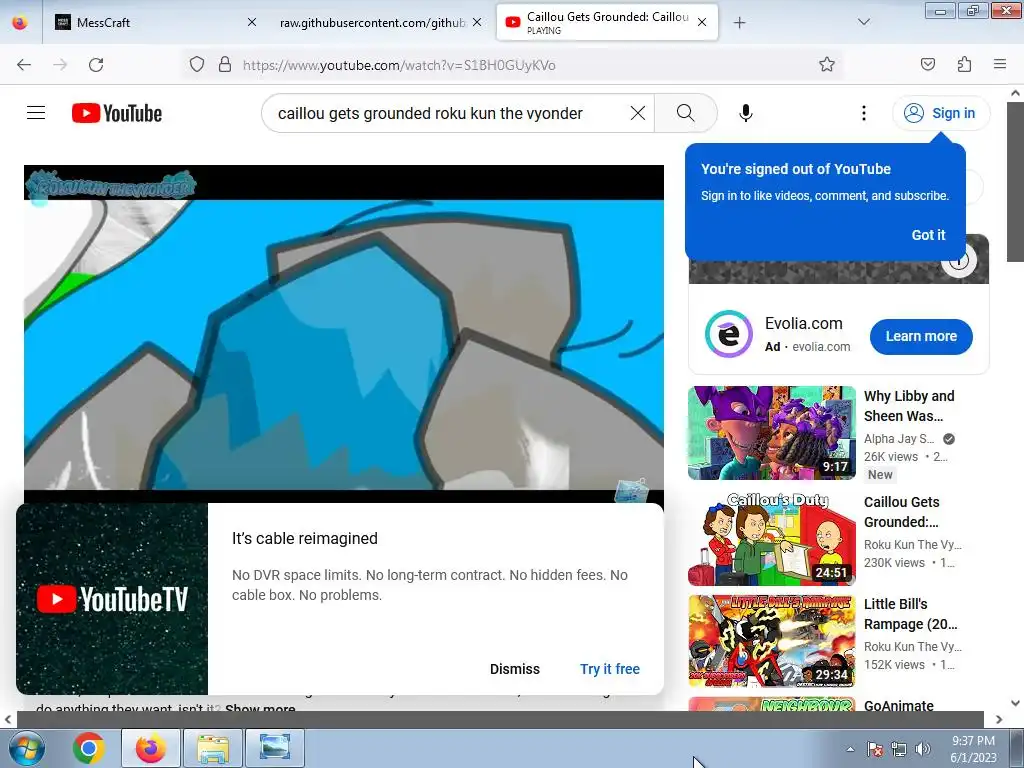Close the MessCraft tab
The image size is (1024, 768).
pos(251,22)
